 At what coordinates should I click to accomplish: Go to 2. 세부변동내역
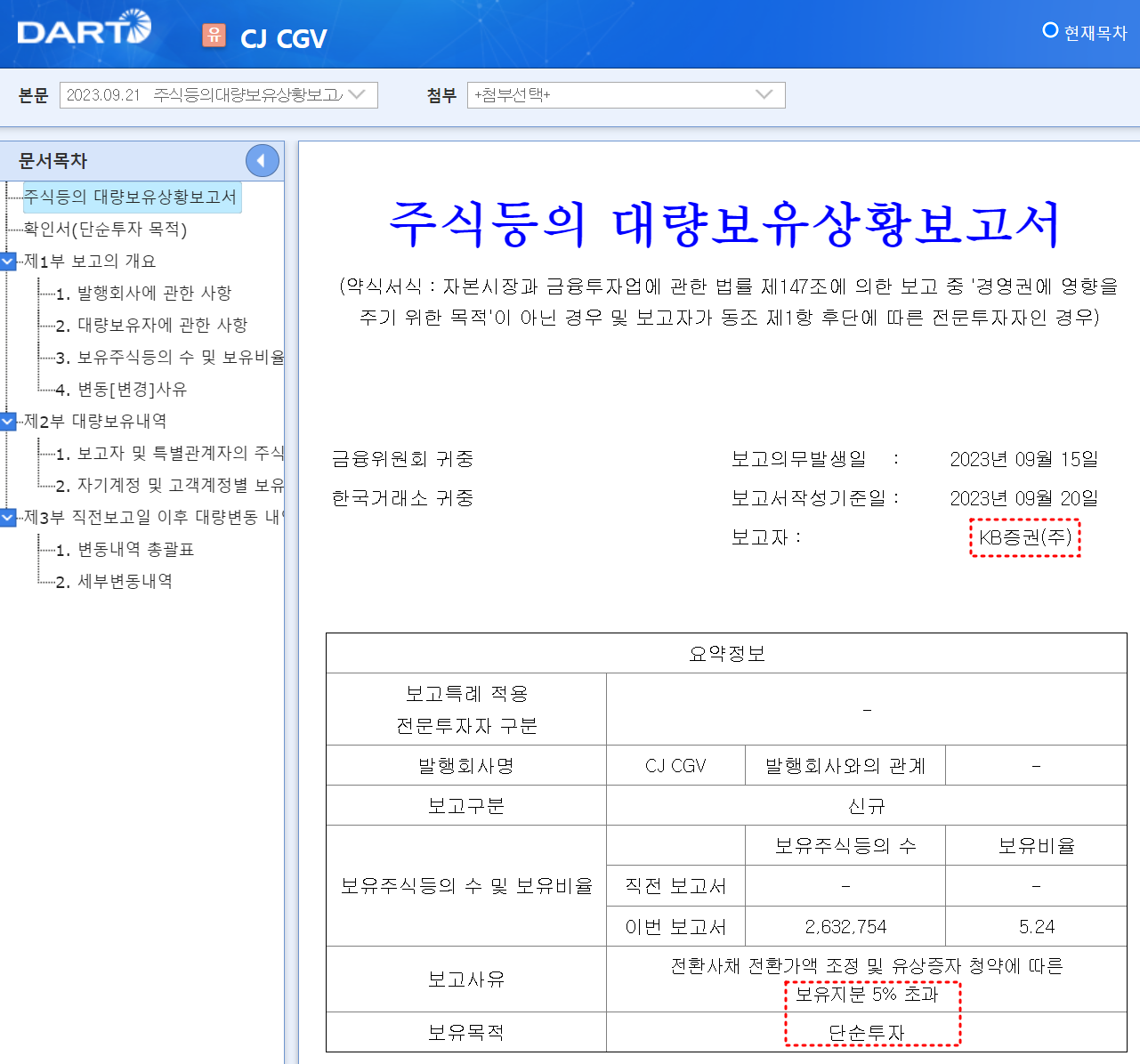click(x=114, y=582)
